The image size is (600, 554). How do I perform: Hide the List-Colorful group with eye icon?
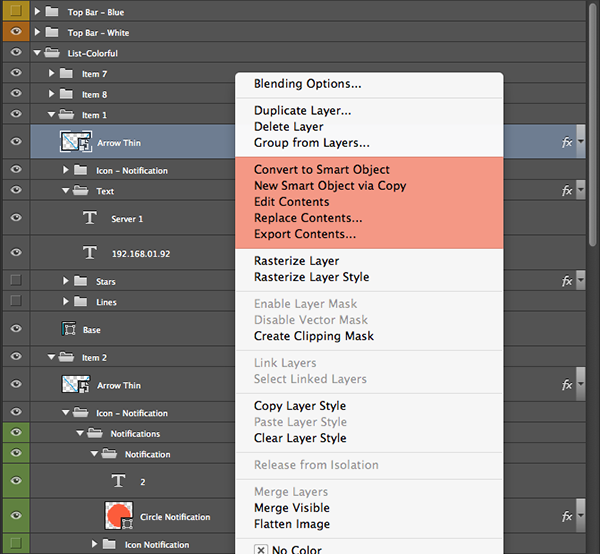click(x=15, y=53)
